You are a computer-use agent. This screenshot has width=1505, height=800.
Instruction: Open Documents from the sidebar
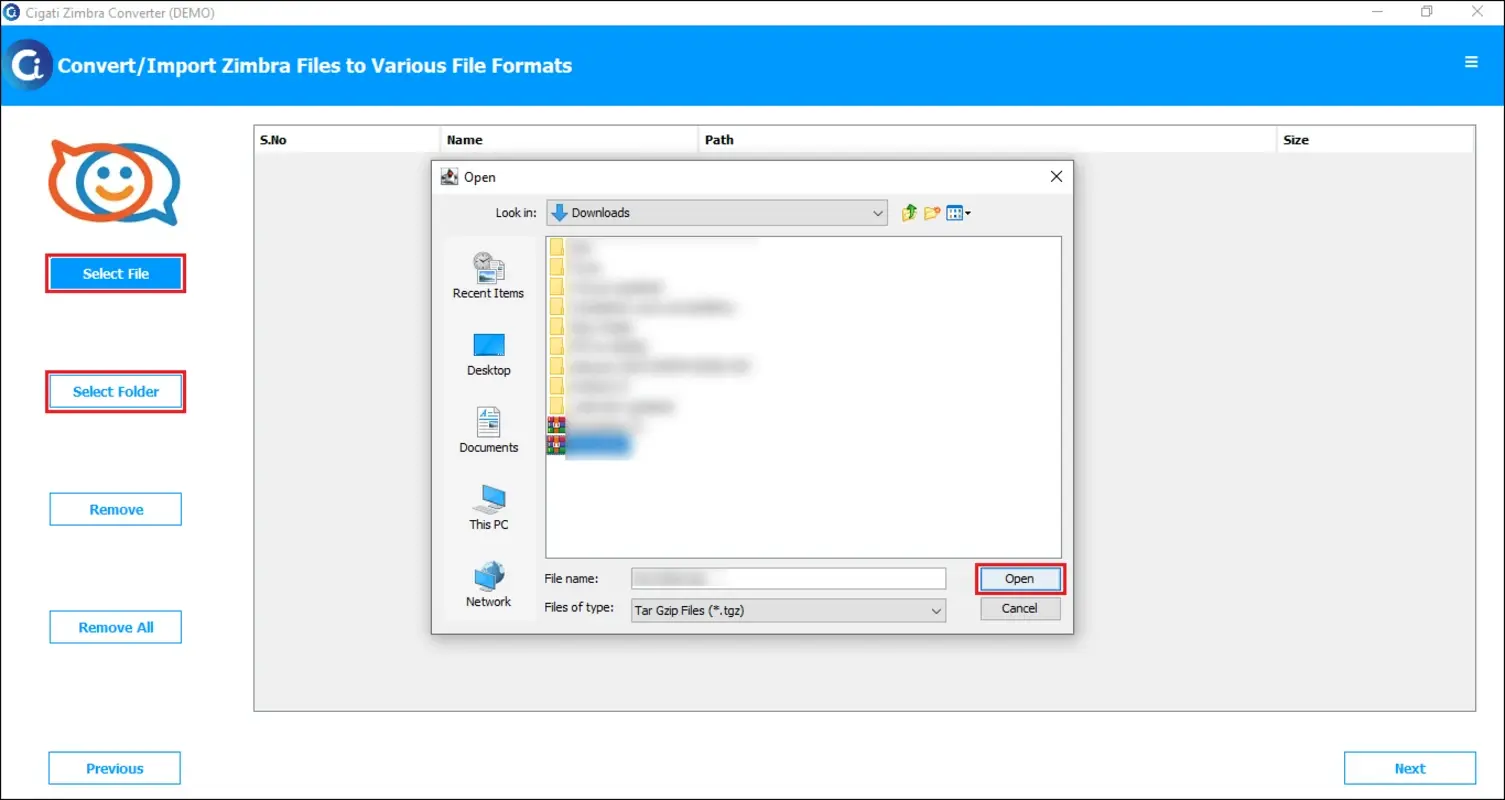(x=488, y=430)
